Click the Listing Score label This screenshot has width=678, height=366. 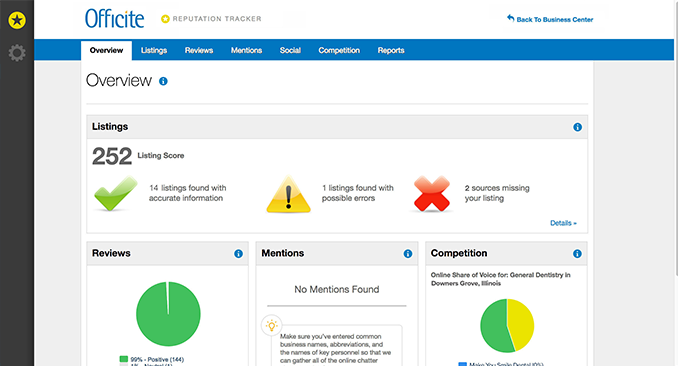161,156
